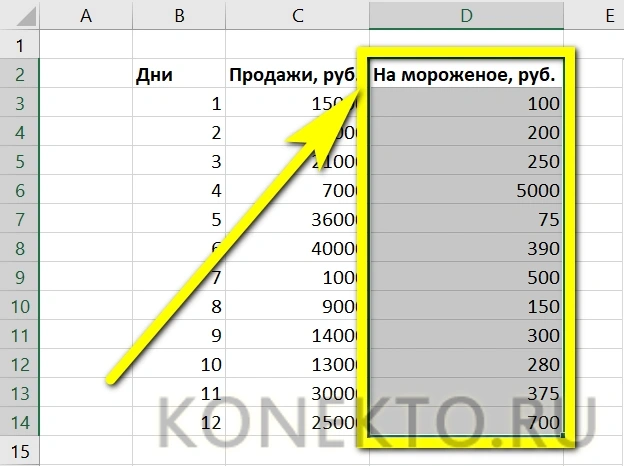Image resolution: width=624 pixels, height=466 pixels.
Task: Click row 1 header
Action: 20,45
